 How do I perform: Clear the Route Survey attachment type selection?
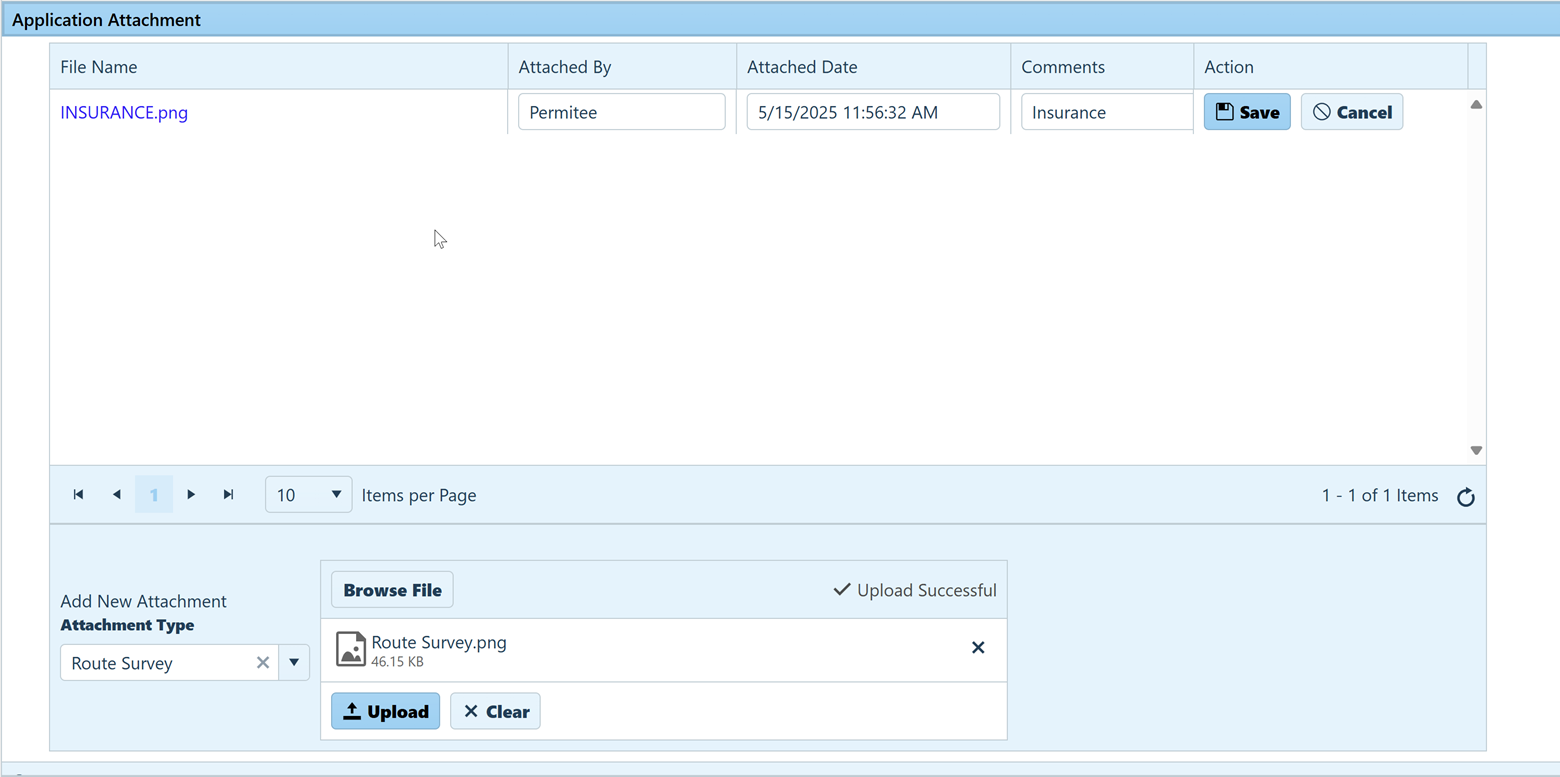click(263, 663)
